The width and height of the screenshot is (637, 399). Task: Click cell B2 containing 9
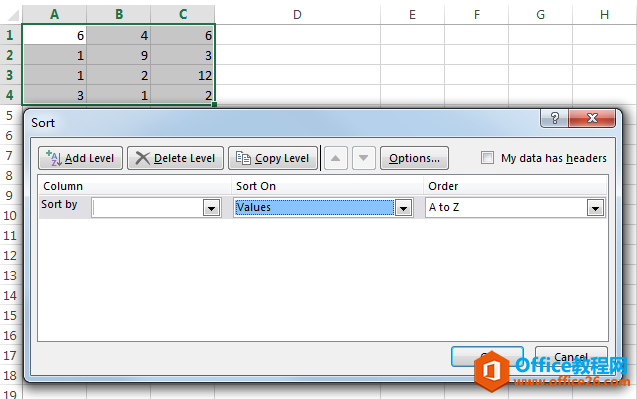(119, 55)
